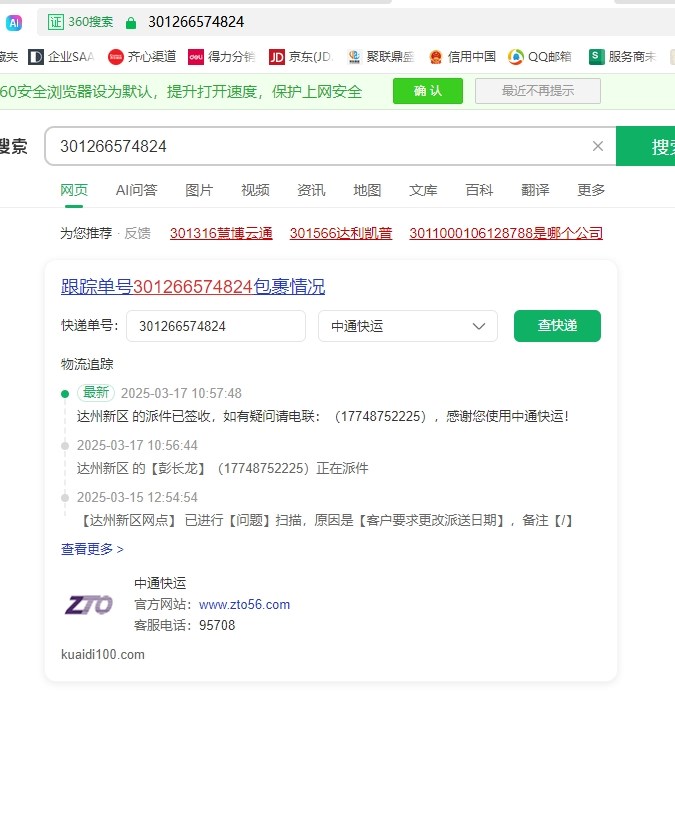Image resolution: width=675 pixels, height=836 pixels.
Task: Click the ZTO express logo
Action: click(89, 605)
